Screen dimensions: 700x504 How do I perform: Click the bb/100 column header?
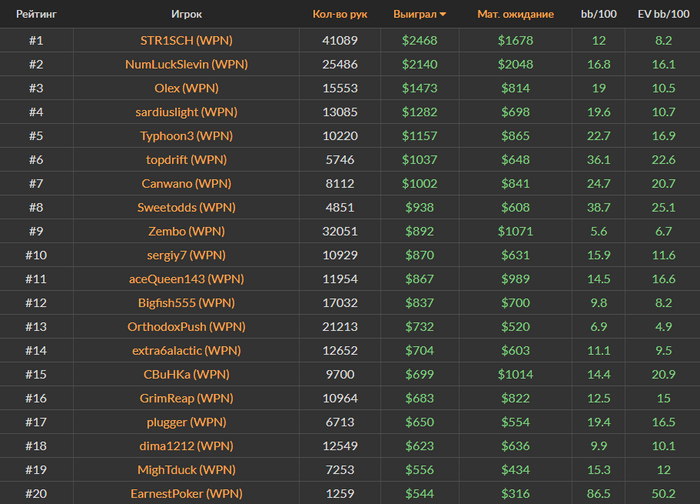click(599, 15)
